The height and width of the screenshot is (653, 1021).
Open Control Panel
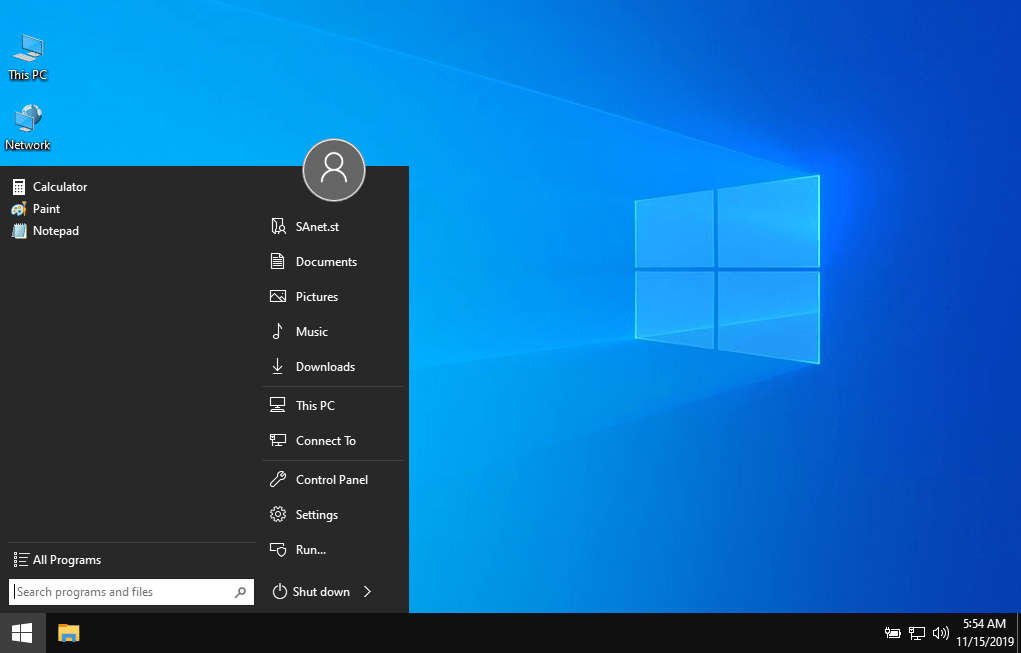(x=331, y=479)
